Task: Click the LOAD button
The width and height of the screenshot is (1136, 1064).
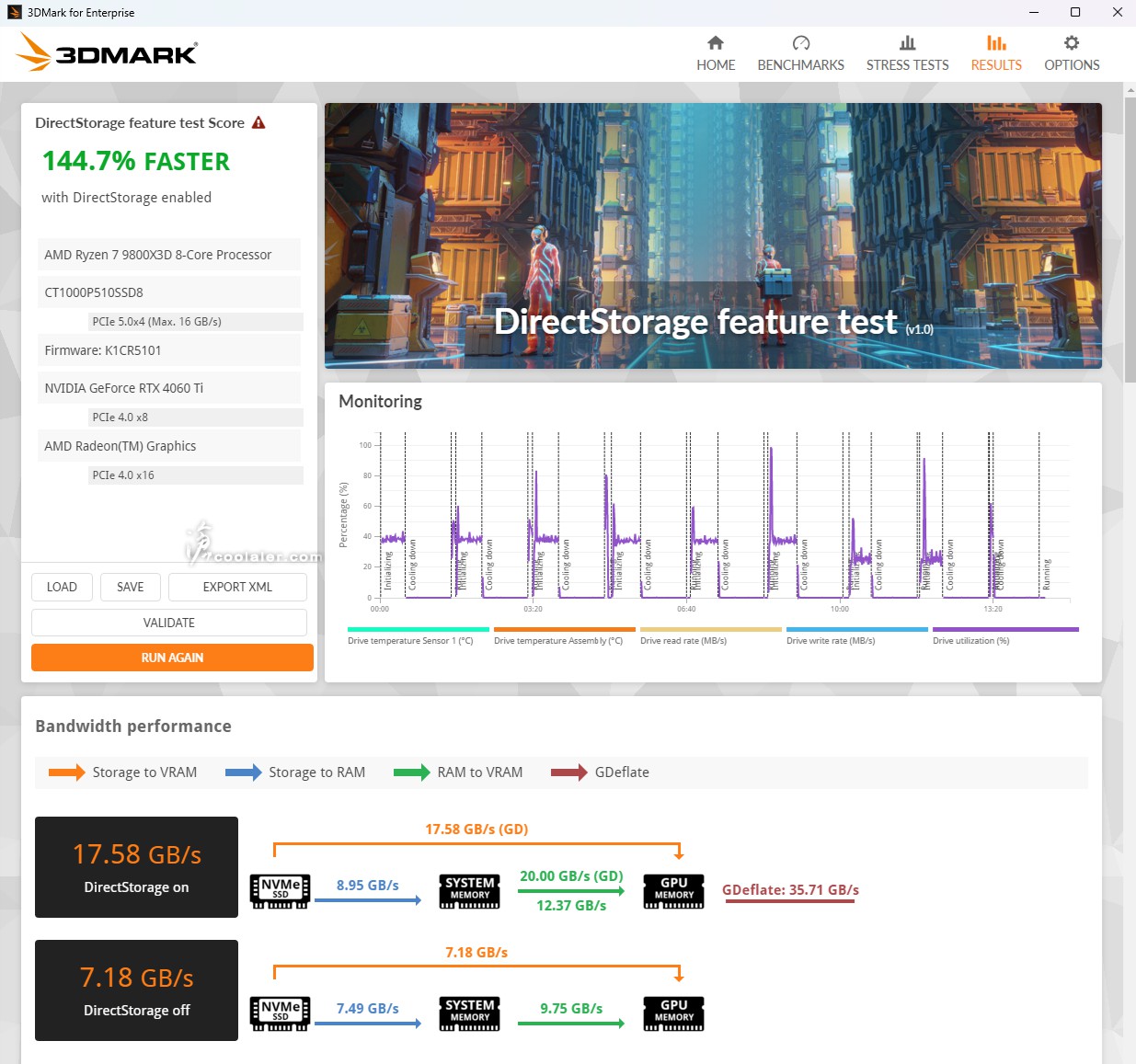Action: pyautogui.click(x=62, y=587)
